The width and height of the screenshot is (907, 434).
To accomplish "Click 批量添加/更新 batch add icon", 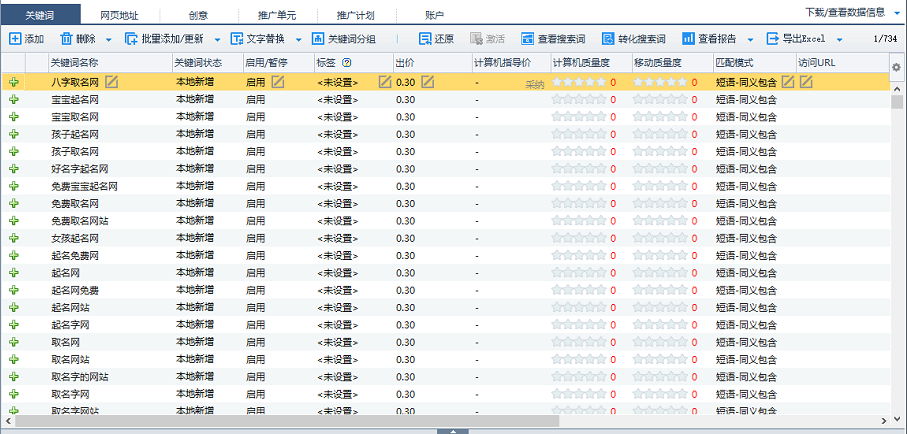I will click(132, 39).
